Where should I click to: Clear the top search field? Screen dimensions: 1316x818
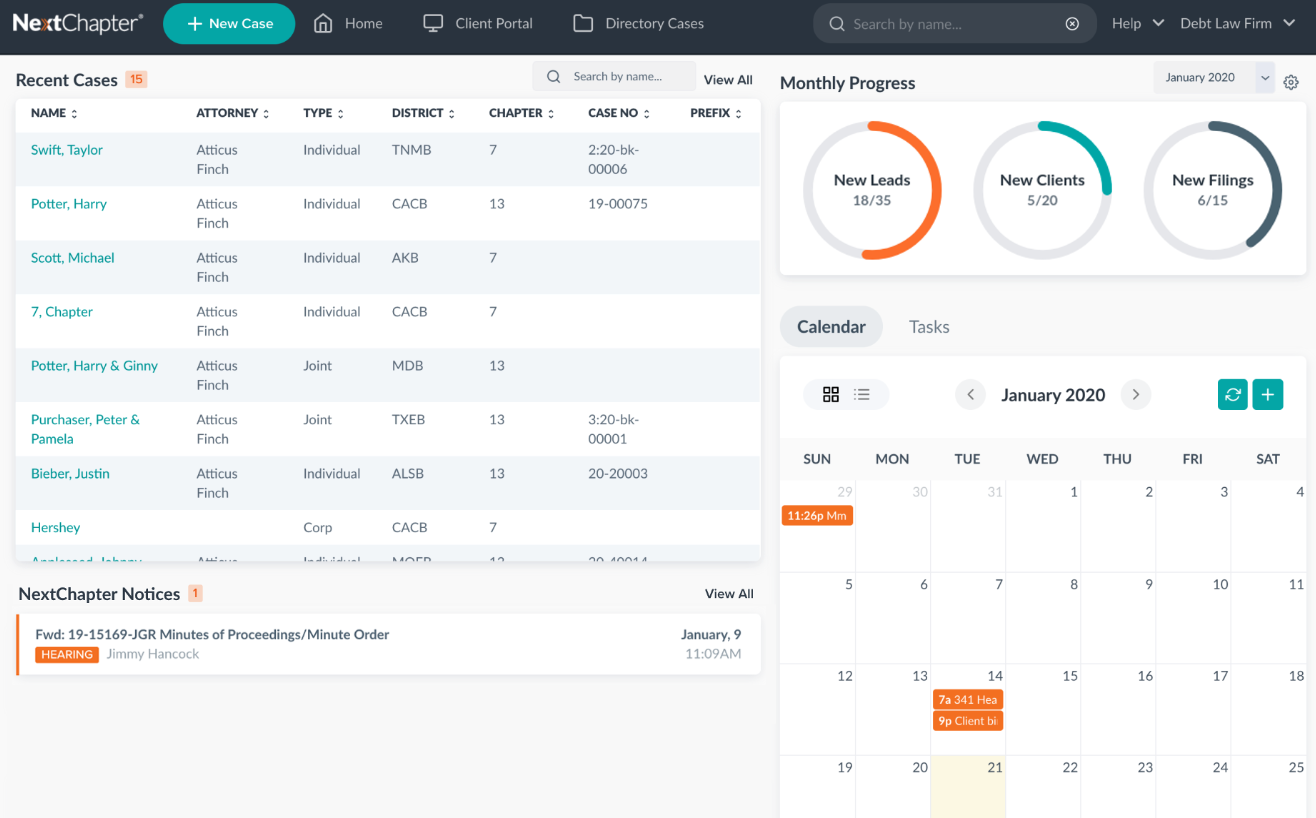[1072, 24]
